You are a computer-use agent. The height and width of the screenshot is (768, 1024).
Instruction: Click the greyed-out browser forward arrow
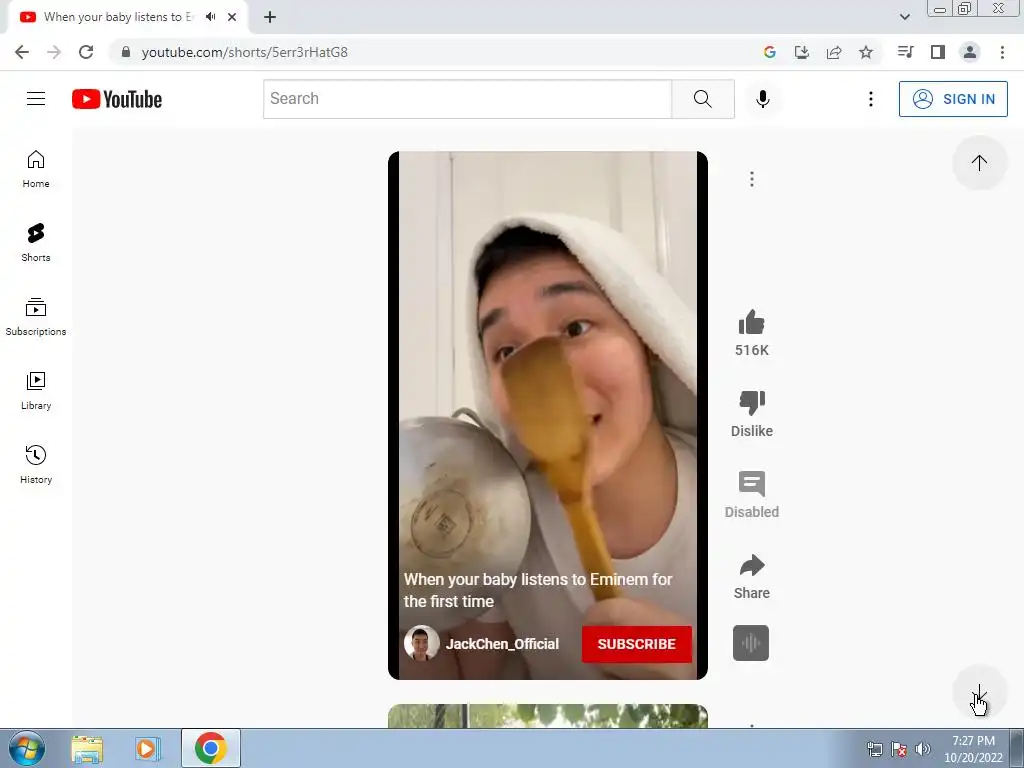pyautogui.click(x=54, y=52)
